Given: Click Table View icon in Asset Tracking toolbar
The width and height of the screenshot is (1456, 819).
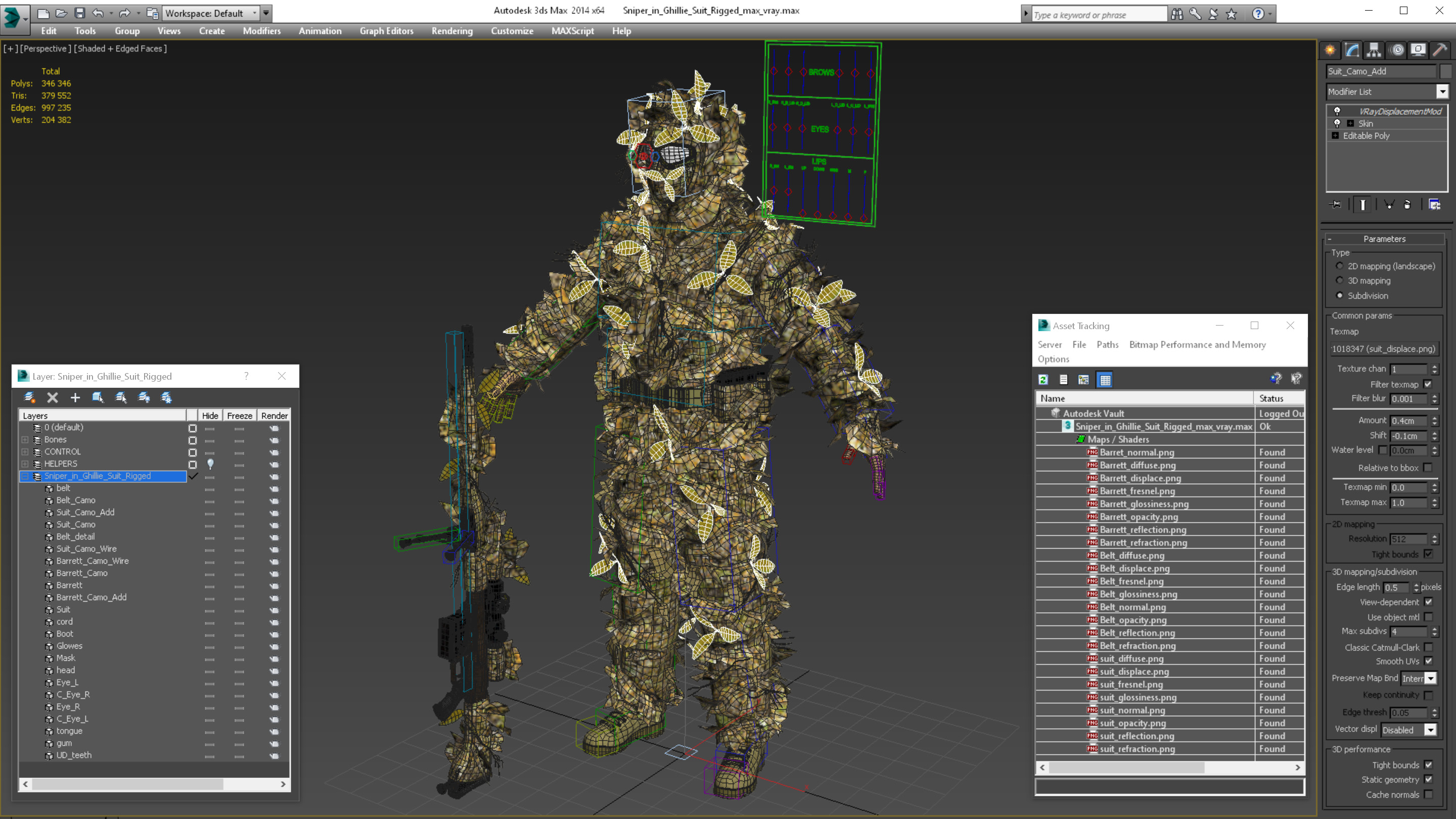Looking at the screenshot, I should click(x=1105, y=379).
